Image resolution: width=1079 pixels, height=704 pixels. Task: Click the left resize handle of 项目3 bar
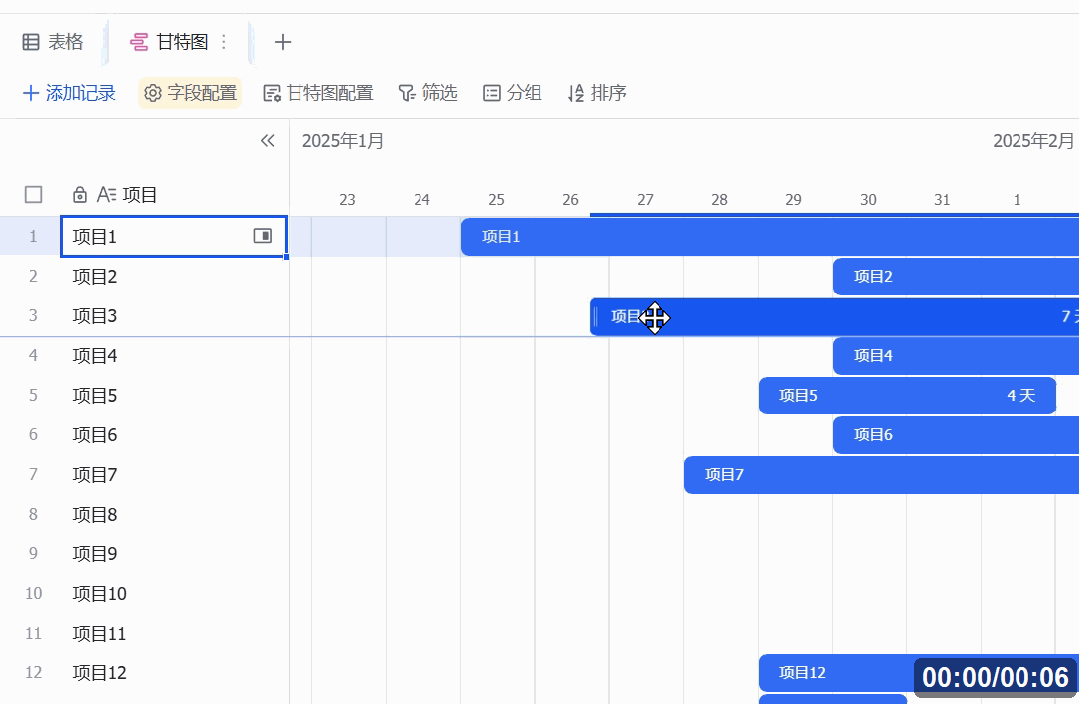click(x=596, y=317)
